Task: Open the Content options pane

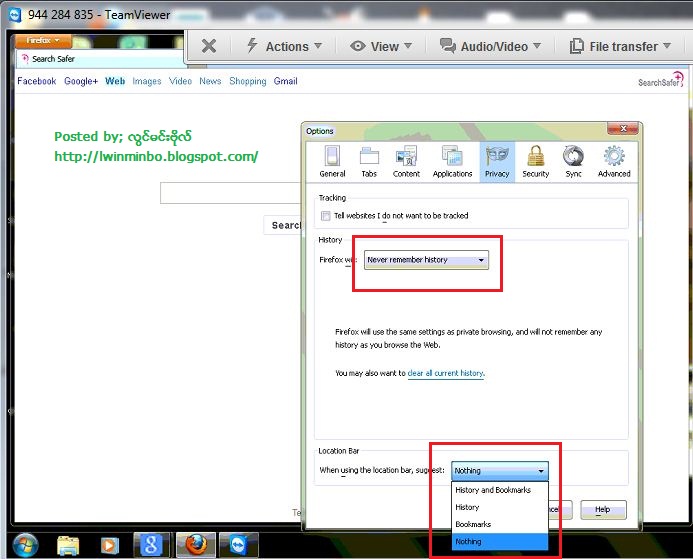Action: click(x=406, y=162)
